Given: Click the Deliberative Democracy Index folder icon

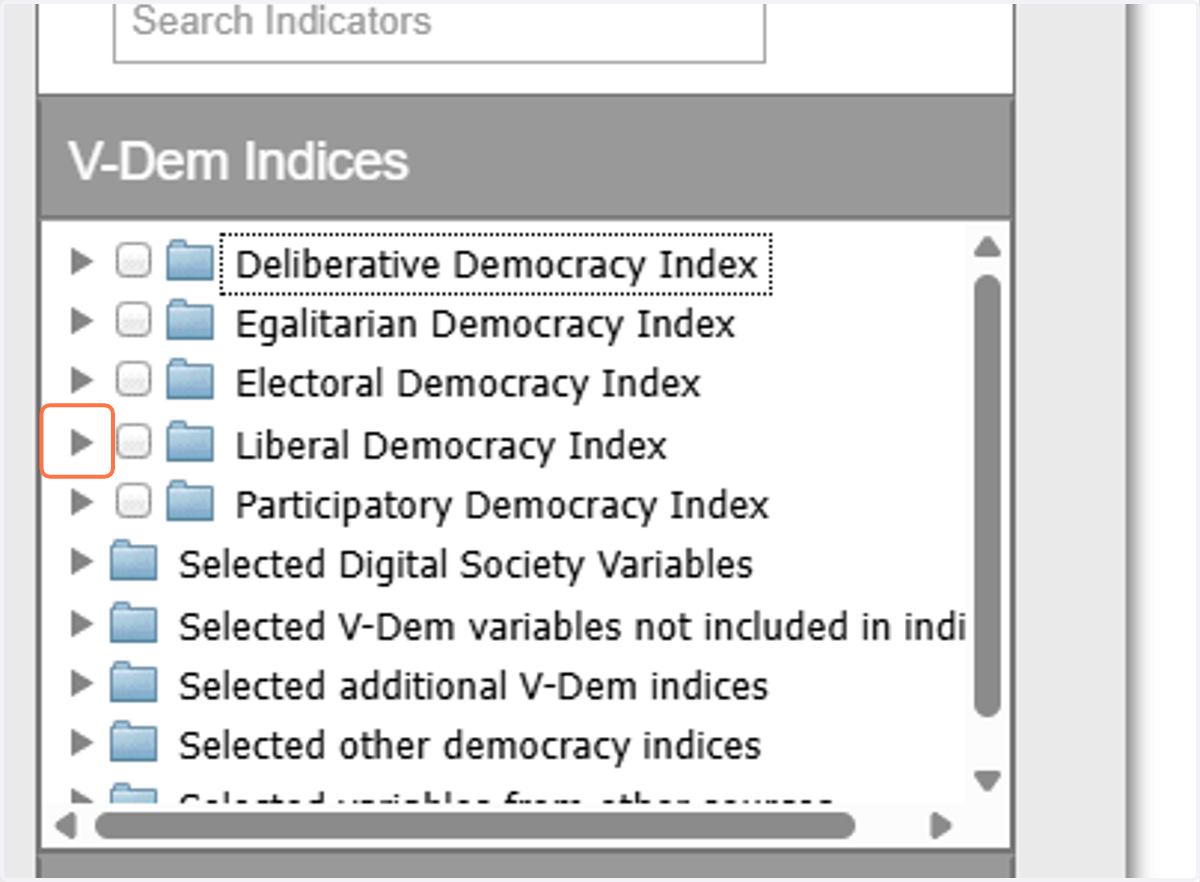Looking at the screenshot, I should tap(190, 263).
